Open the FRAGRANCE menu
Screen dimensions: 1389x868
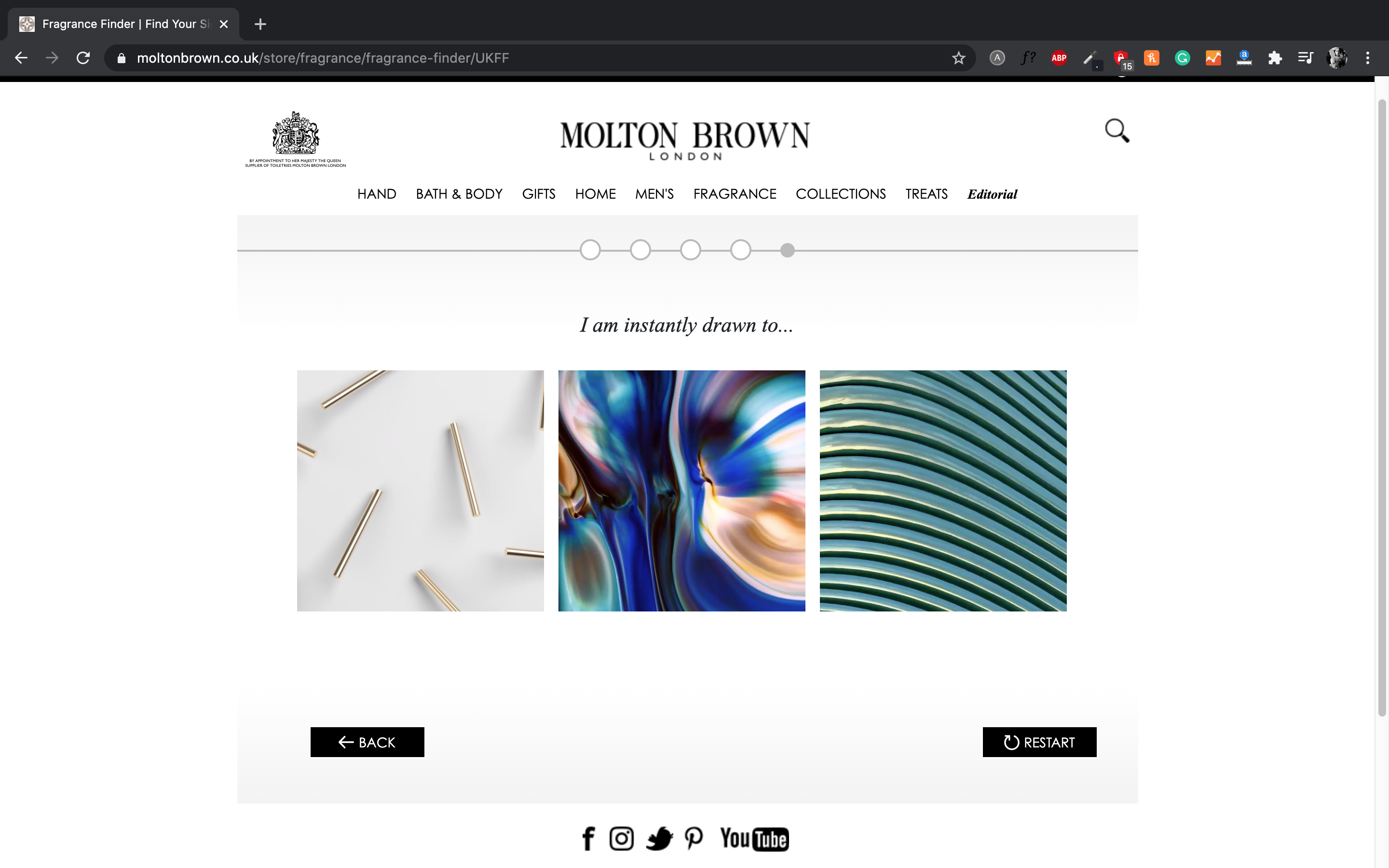coord(735,194)
